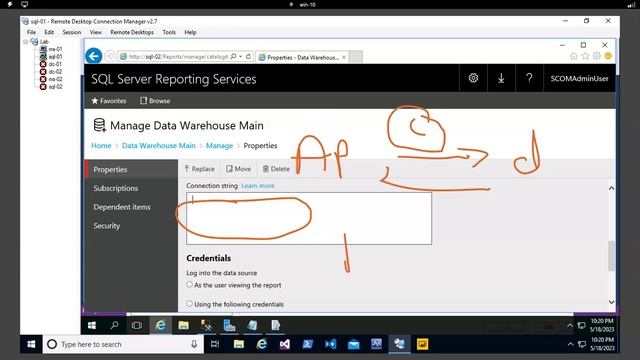
Task: Select As the user viewing the report
Action: point(189,284)
